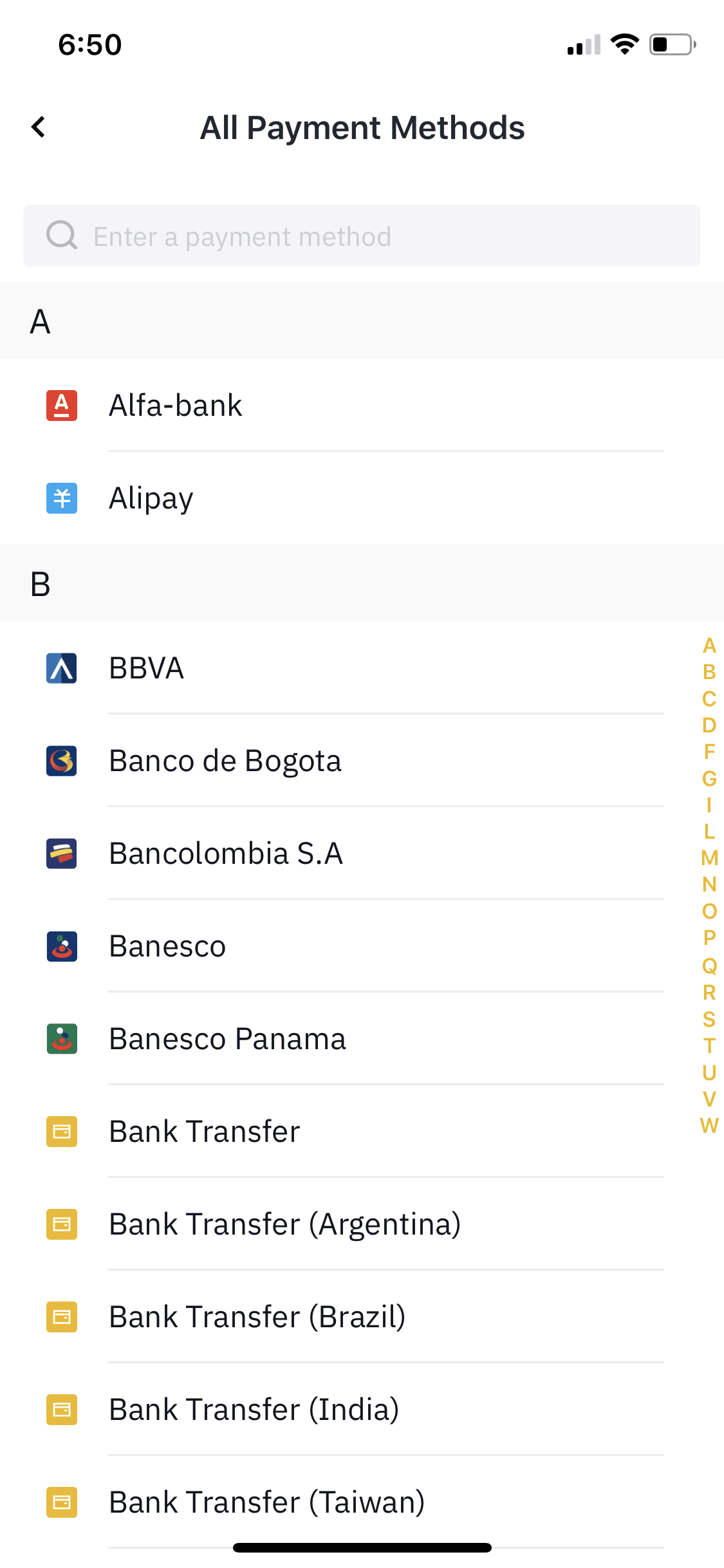This screenshot has height=1568, width=724.
Task: Tap the Banco de Bogota logo icon
Action: click(x=62, y=761)
